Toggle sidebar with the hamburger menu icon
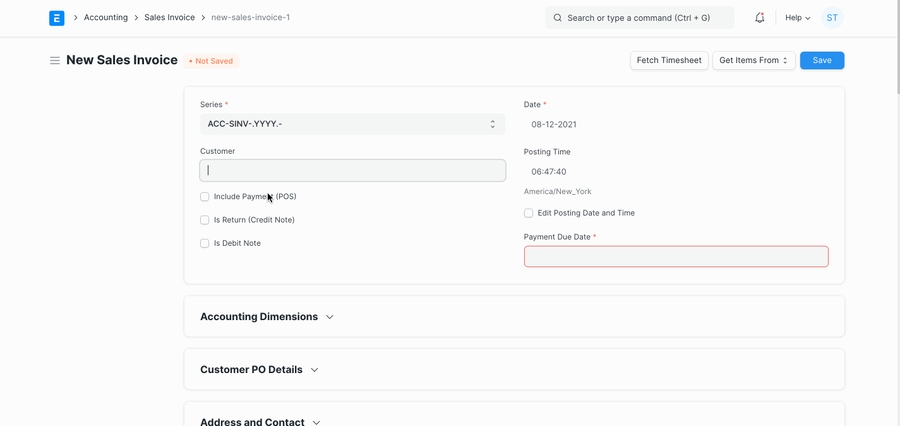900x426 pixels. [55, 61]
